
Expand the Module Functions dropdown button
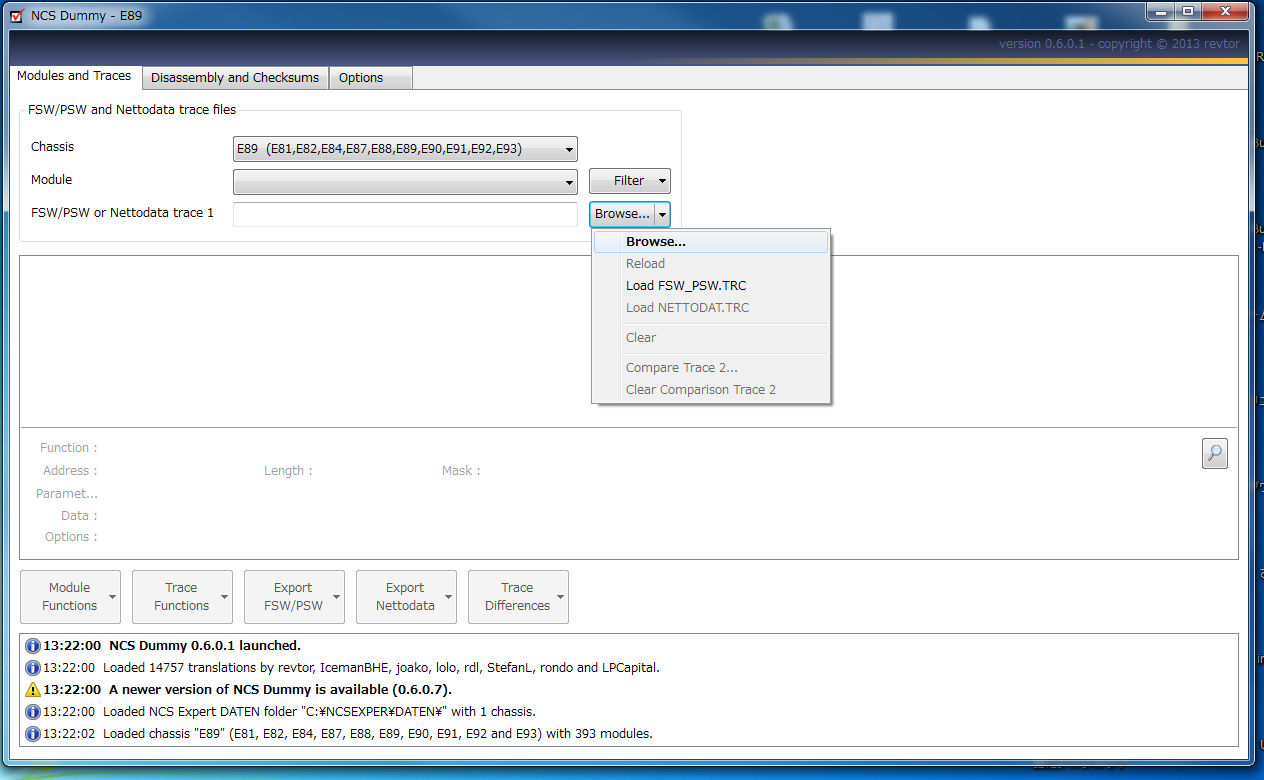(x=70, y=597)
